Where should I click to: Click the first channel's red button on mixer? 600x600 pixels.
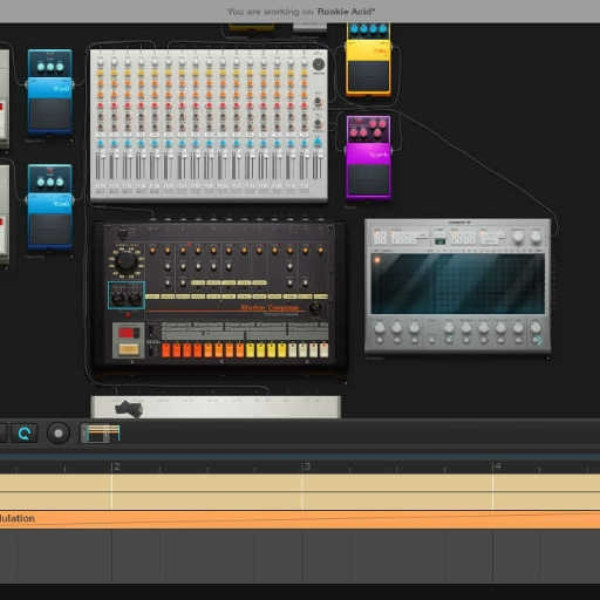pyautogui.click(x=100, y=106)
